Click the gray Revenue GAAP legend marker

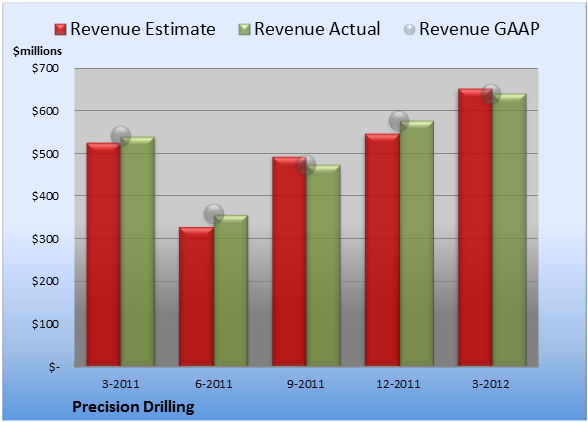pyautogui.click(x=410, y=30)
